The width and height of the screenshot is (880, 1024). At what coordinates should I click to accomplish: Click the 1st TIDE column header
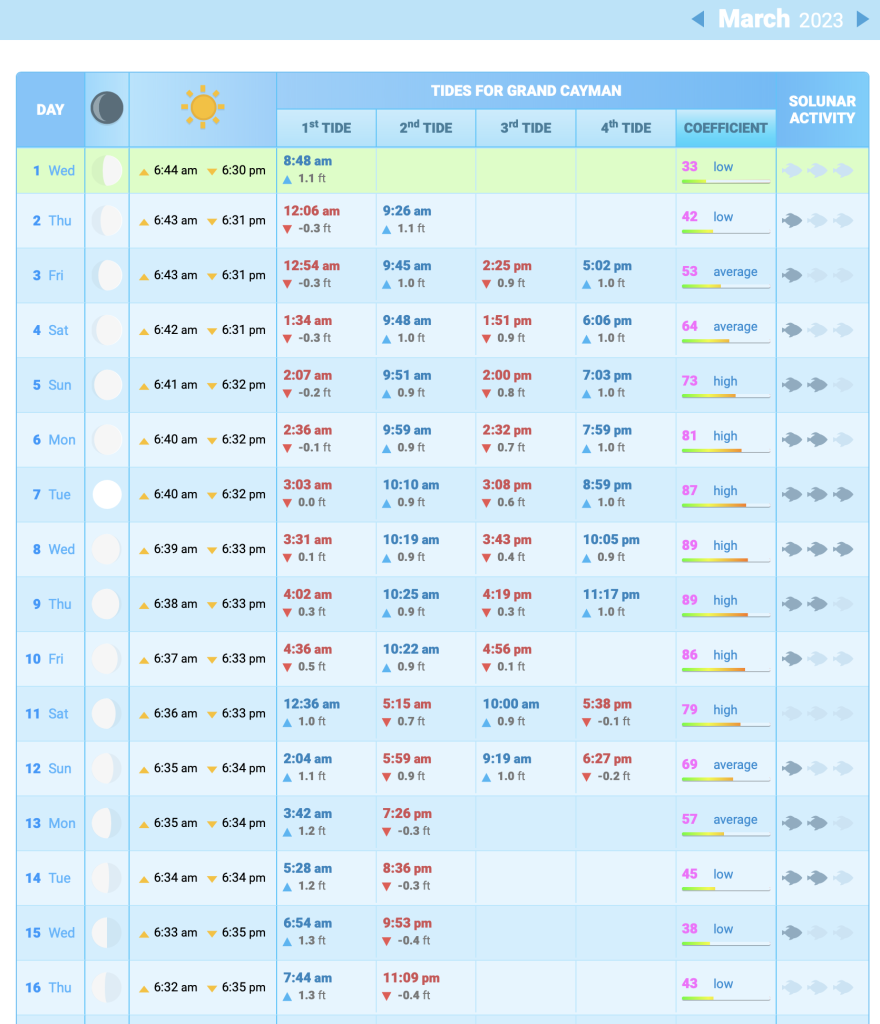click(x=326, y=128)
